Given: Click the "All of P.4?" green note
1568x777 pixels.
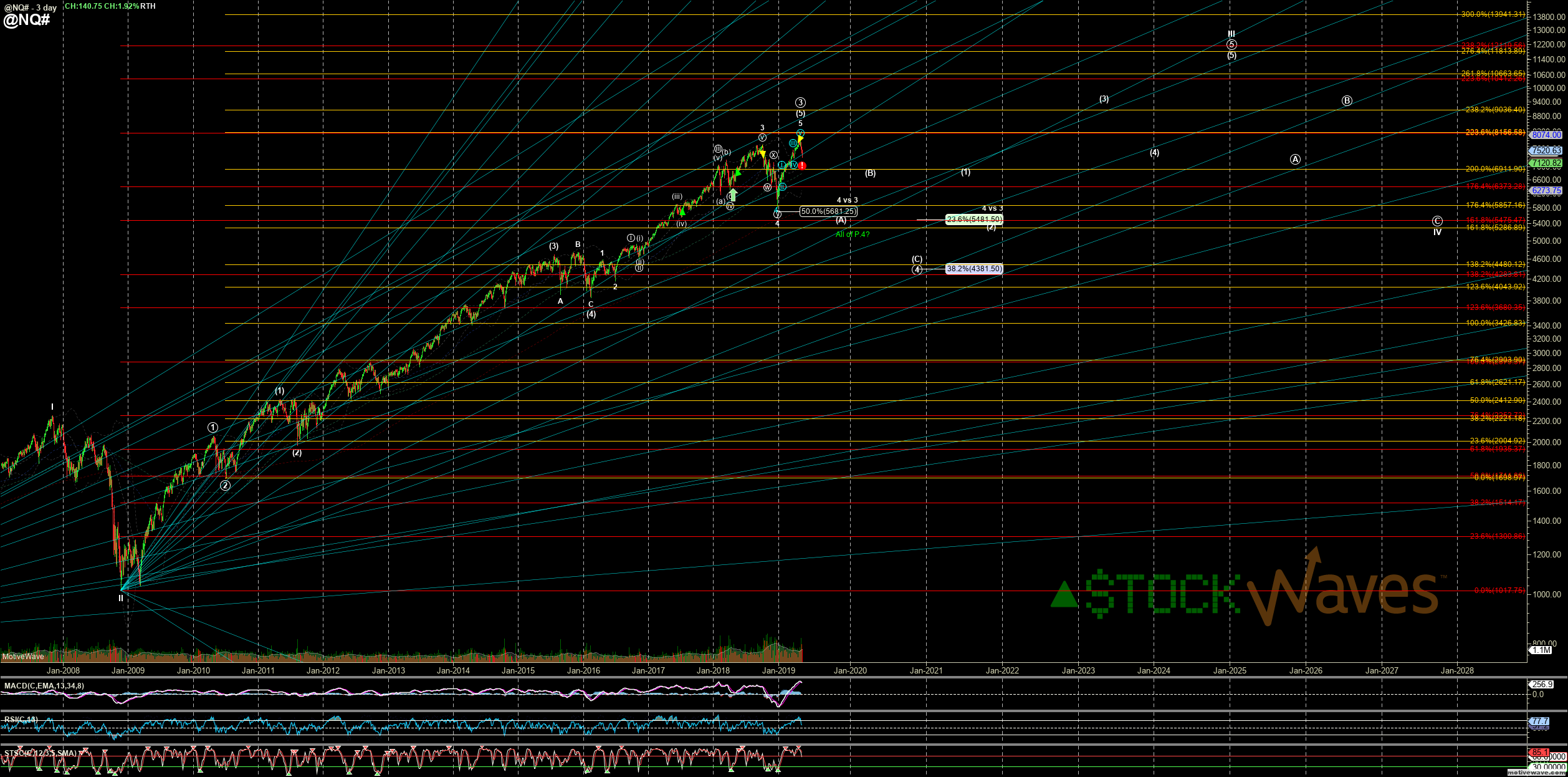Looking at the screenshot, I should click(x=853, y=234).
